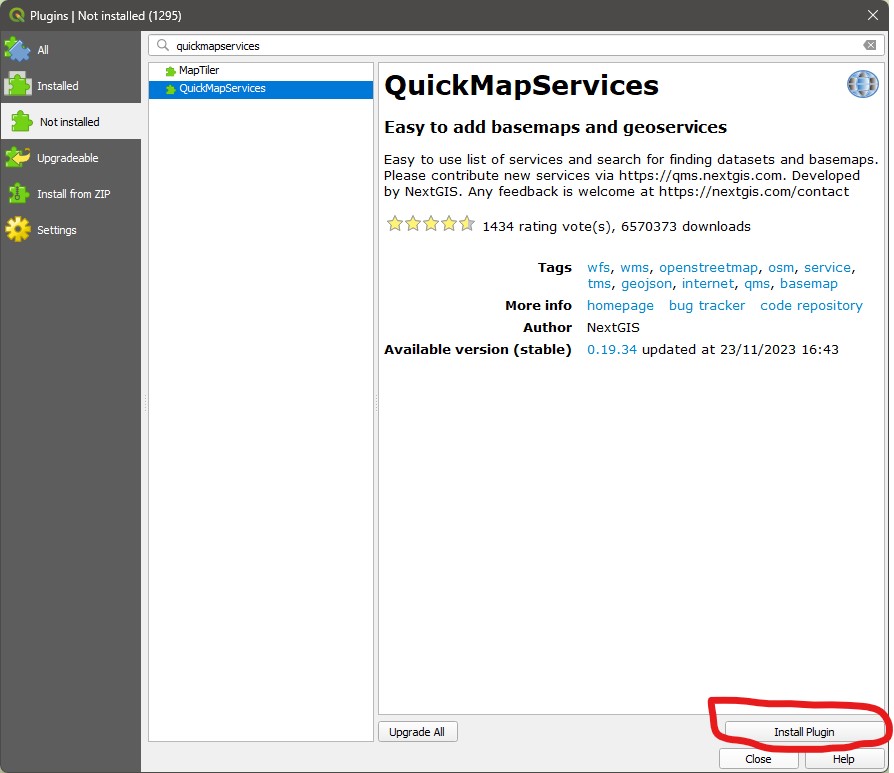This screenshot has width=894, height=773.
Task: Click the osm tag link
Action: pyautogui.click(x=781, y=267)
